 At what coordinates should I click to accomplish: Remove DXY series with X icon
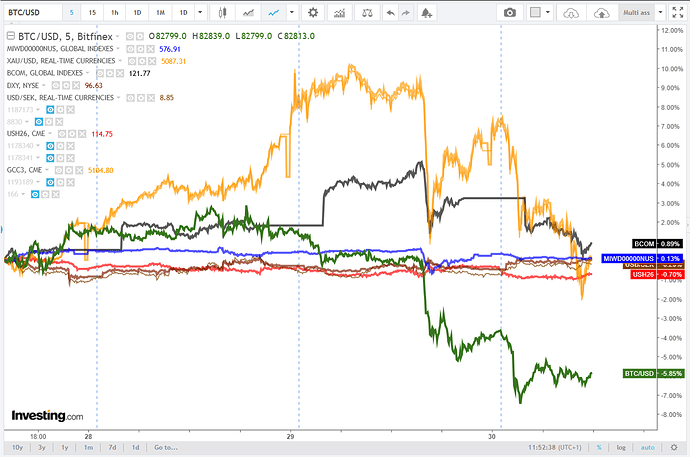tap(76, 85)
